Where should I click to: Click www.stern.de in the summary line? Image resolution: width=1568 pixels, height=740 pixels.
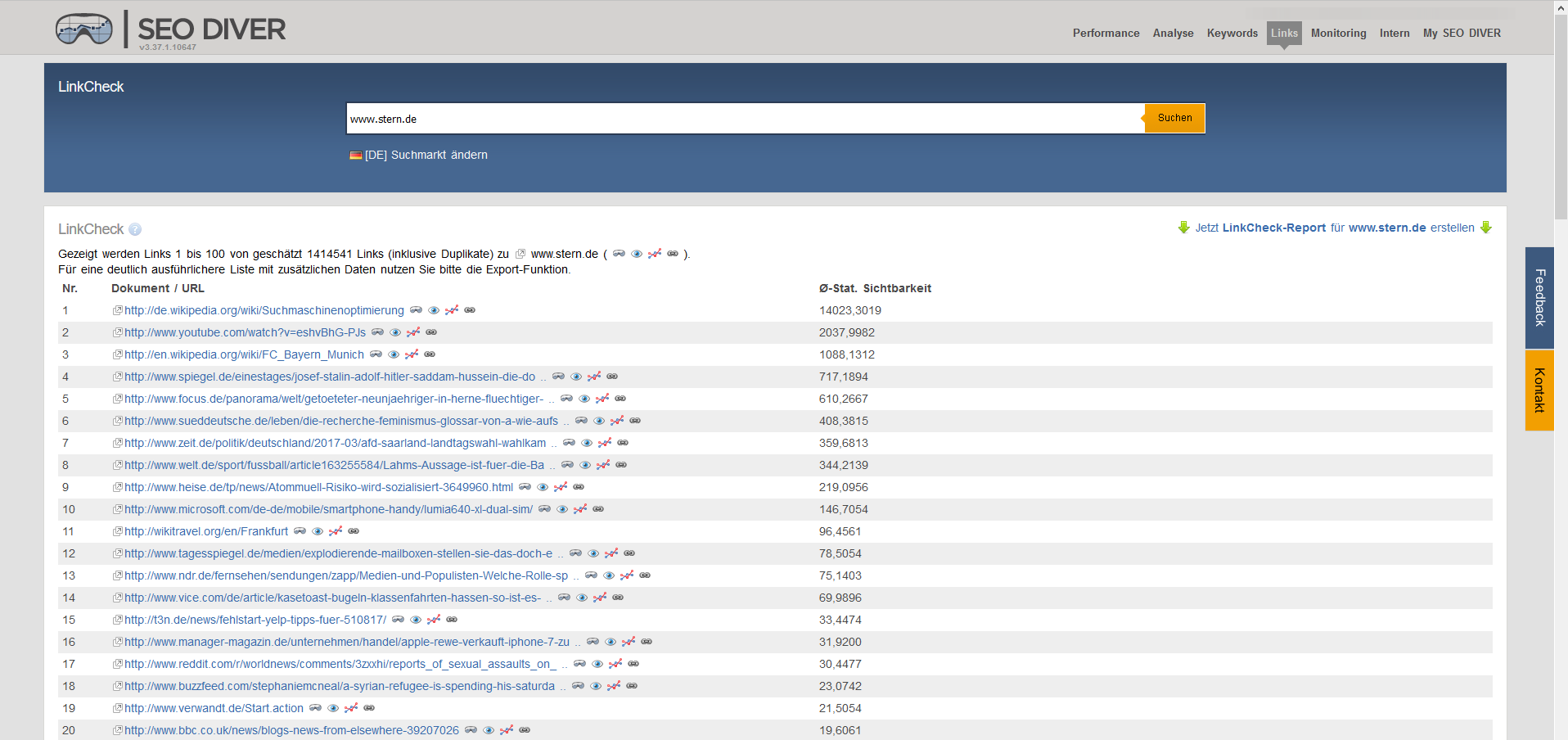pyautogui.click(x=565, y=254)
